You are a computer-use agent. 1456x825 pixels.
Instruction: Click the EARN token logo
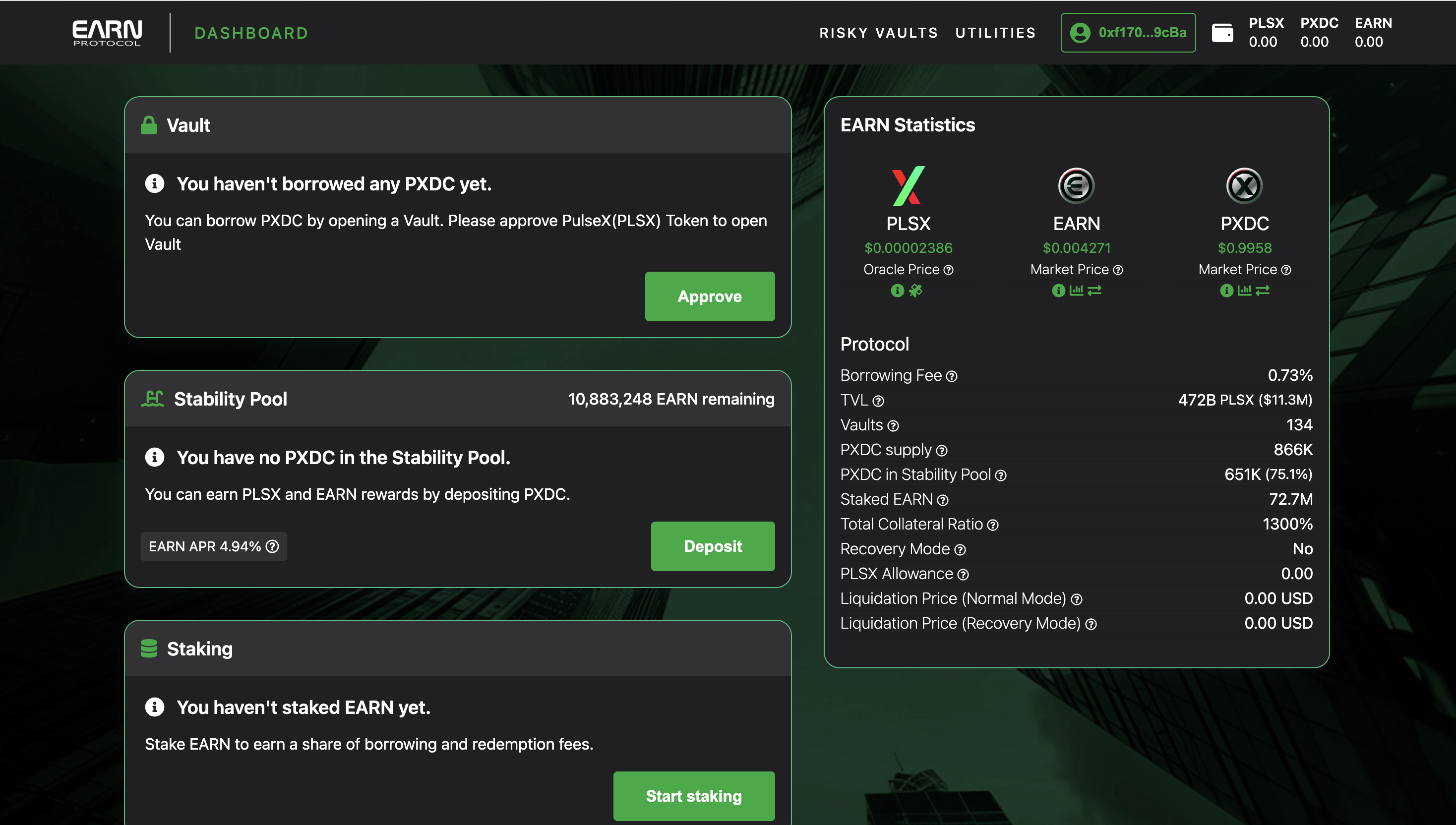click(1076, 186)
